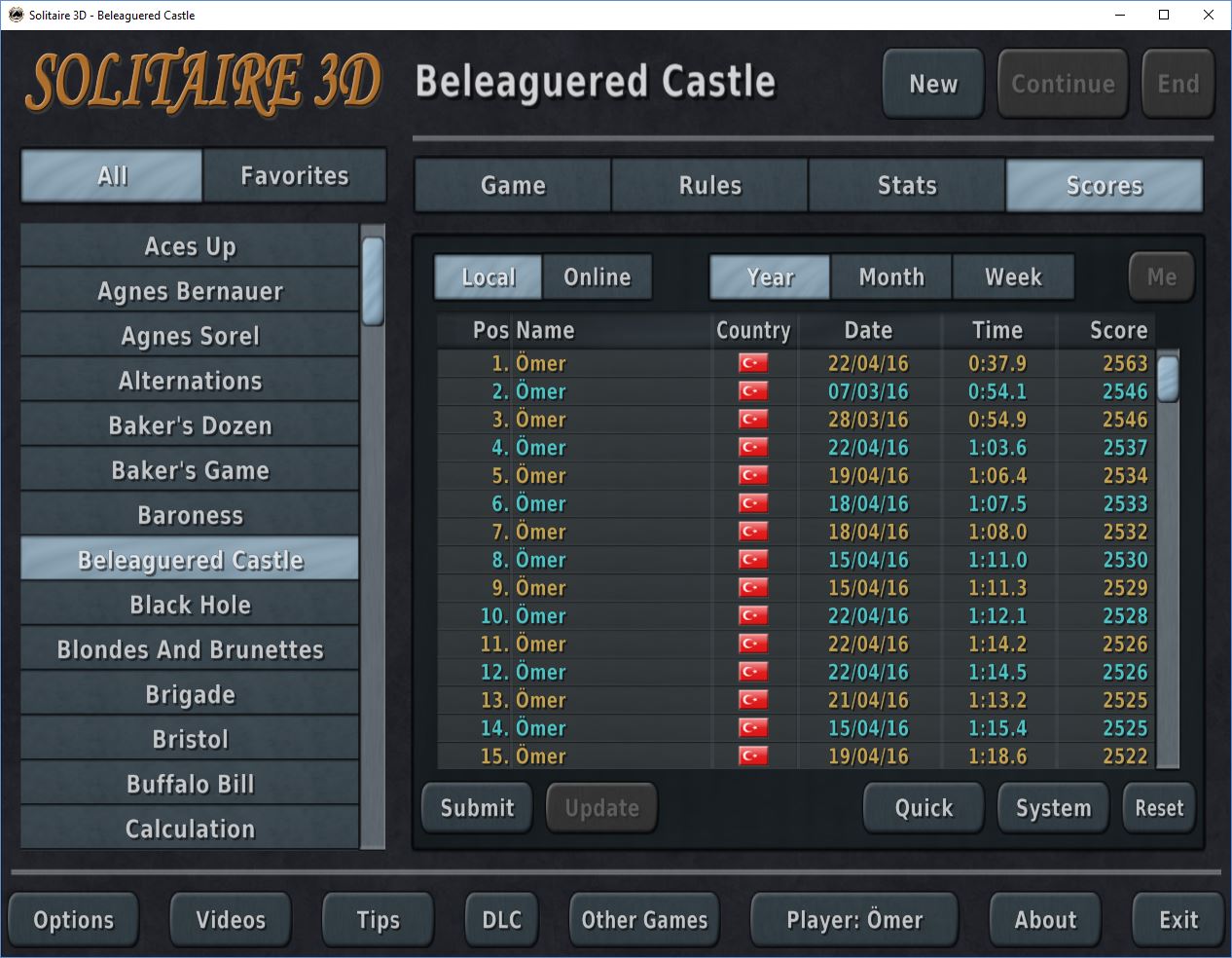The image size is (1232, 958).
Task: Select Buffalo Bill game
Action: point(190,784)
